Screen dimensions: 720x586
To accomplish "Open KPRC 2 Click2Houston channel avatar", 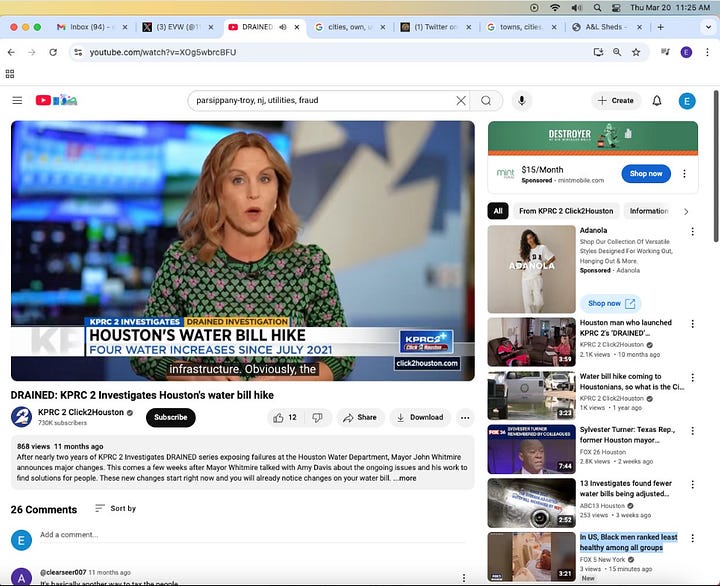I will coord(21,417).
